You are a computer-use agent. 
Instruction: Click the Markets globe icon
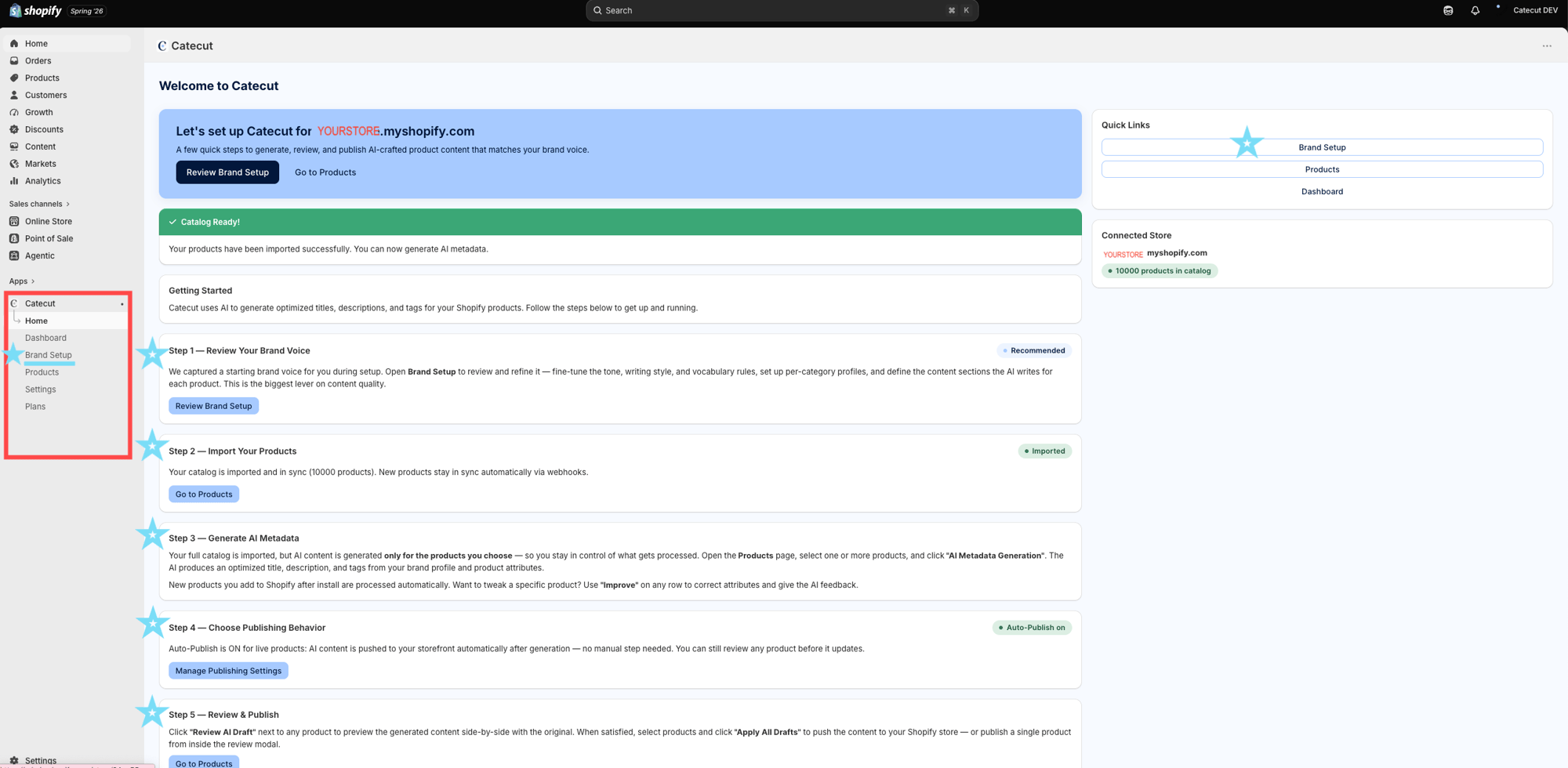pos(14,164)
